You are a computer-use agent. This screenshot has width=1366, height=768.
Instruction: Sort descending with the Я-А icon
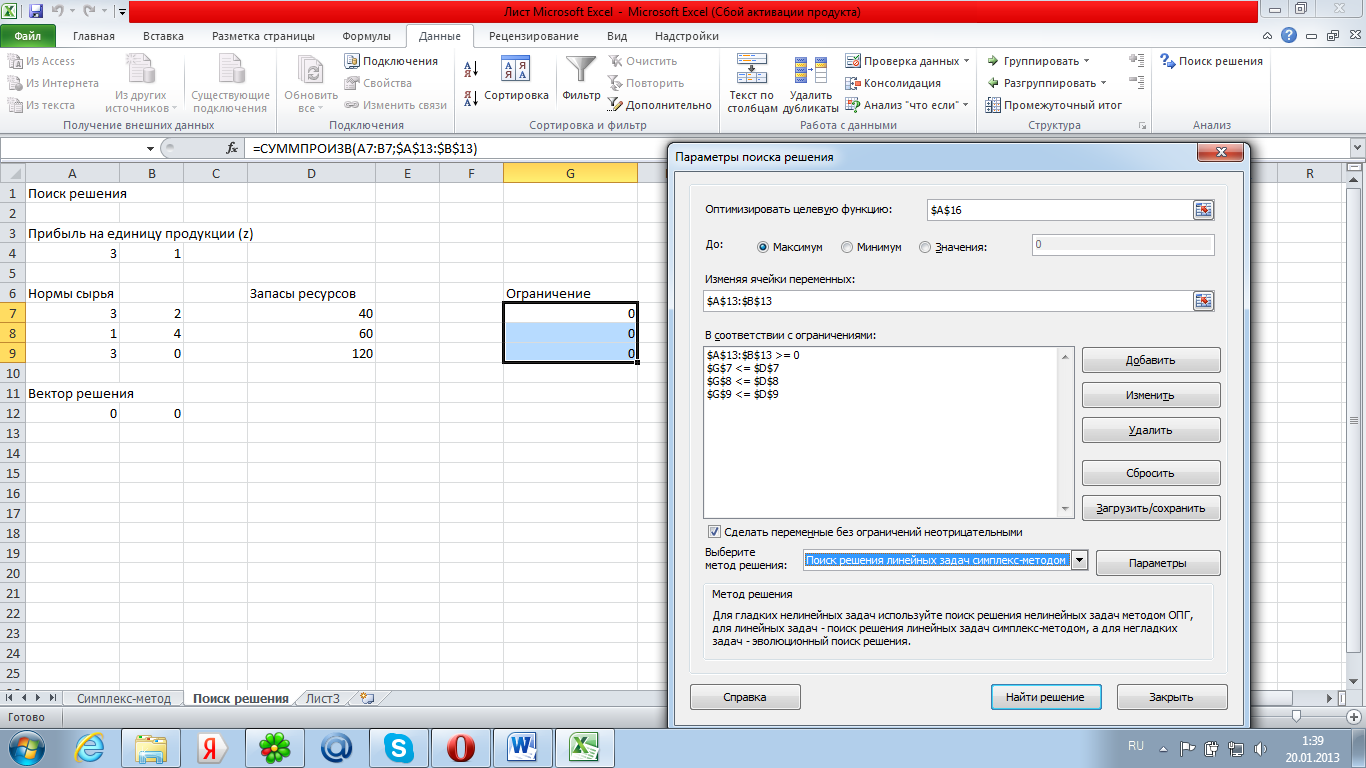pyautogui.click(x=471, y=98)
